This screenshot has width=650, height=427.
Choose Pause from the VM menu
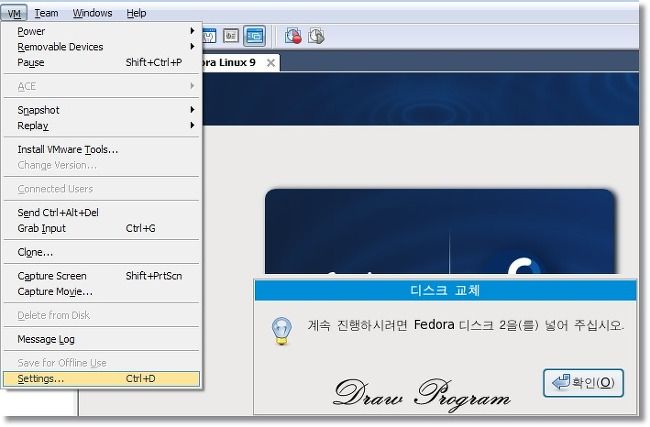[102, 63]
